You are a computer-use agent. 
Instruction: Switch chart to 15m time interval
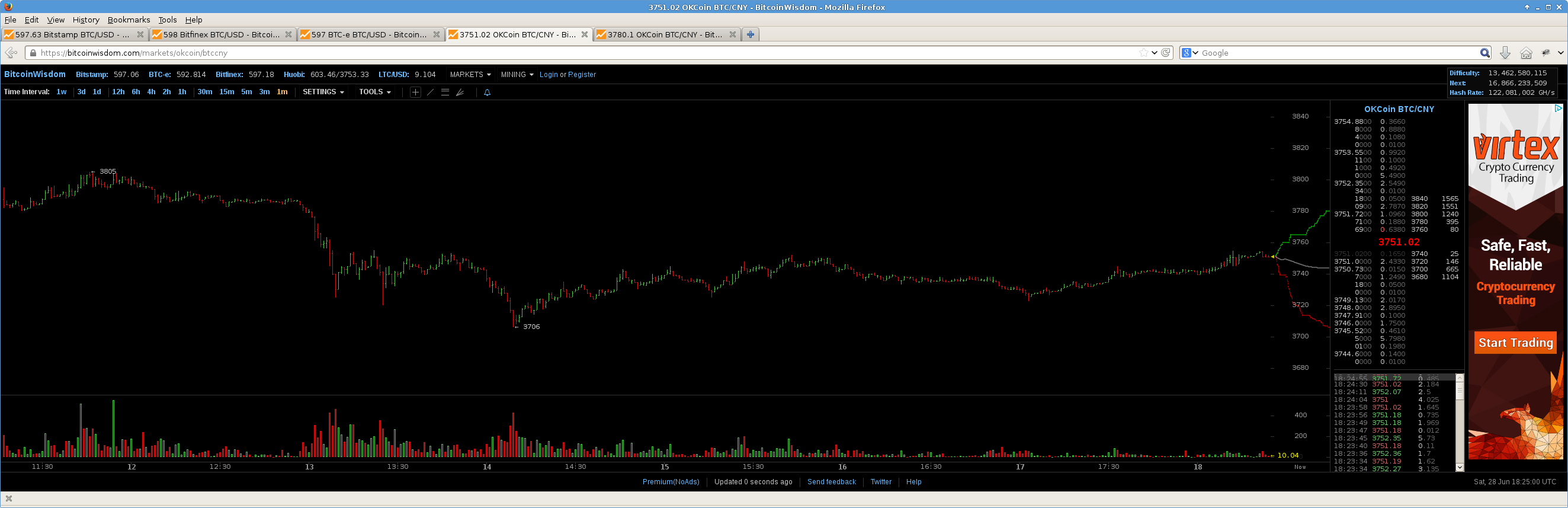pos(226,92)
